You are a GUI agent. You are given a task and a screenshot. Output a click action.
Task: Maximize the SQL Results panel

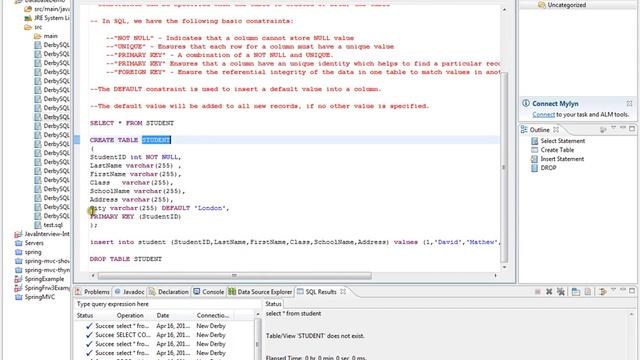tap(632, 291)
